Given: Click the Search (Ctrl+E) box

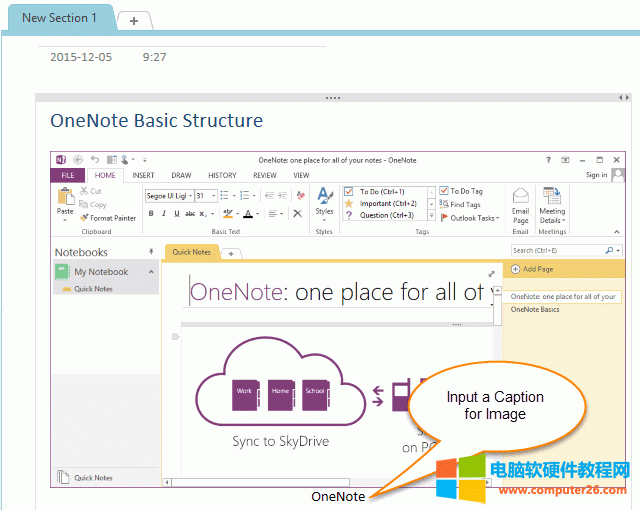Looking at the screenshot, I should pos(556,251).
